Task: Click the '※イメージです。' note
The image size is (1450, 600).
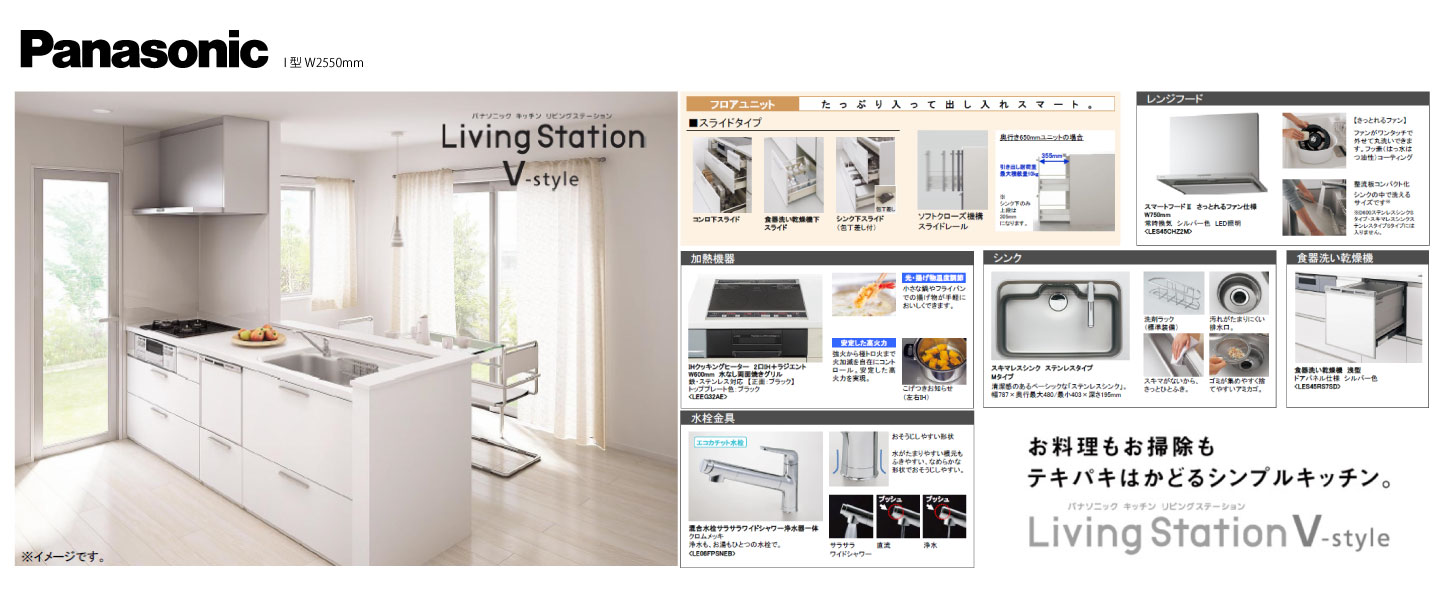Action: [x=64, y=556]
